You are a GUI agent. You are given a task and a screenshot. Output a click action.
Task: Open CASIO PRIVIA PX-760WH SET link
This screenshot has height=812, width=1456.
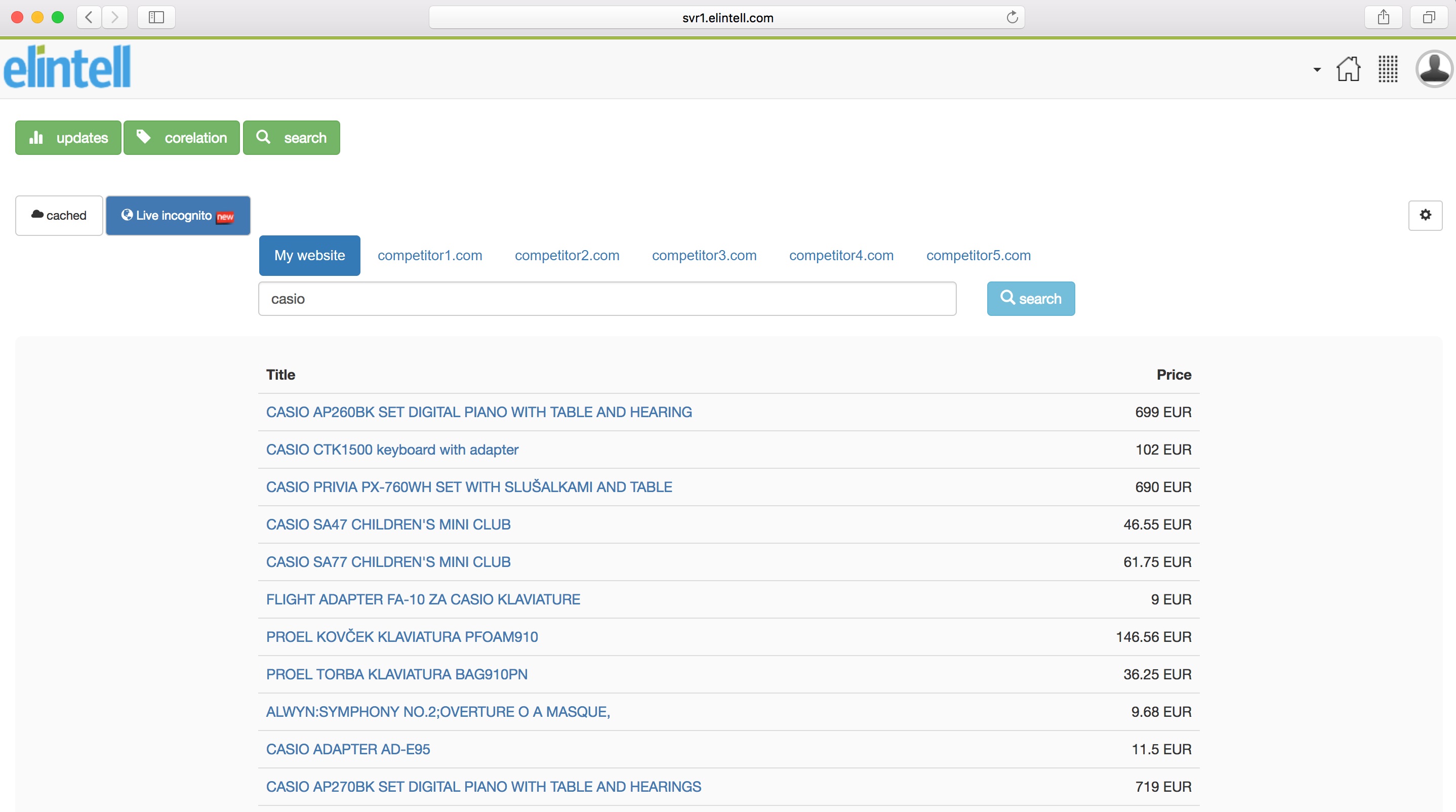pos(469,486)
